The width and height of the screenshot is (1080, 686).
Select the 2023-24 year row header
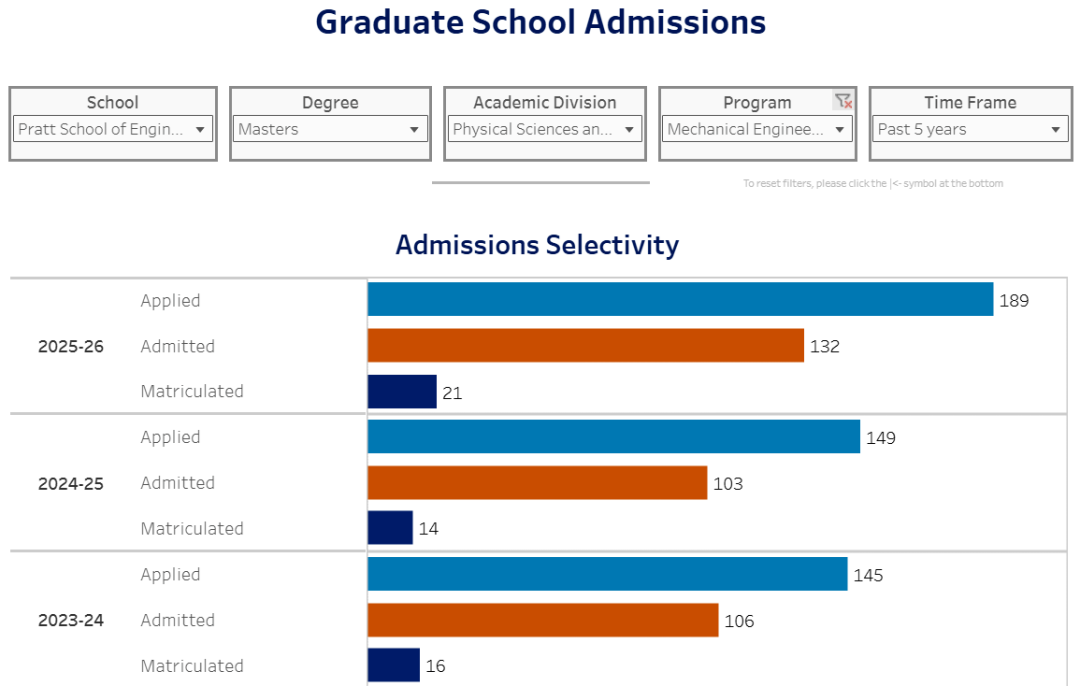pos(71,621)
